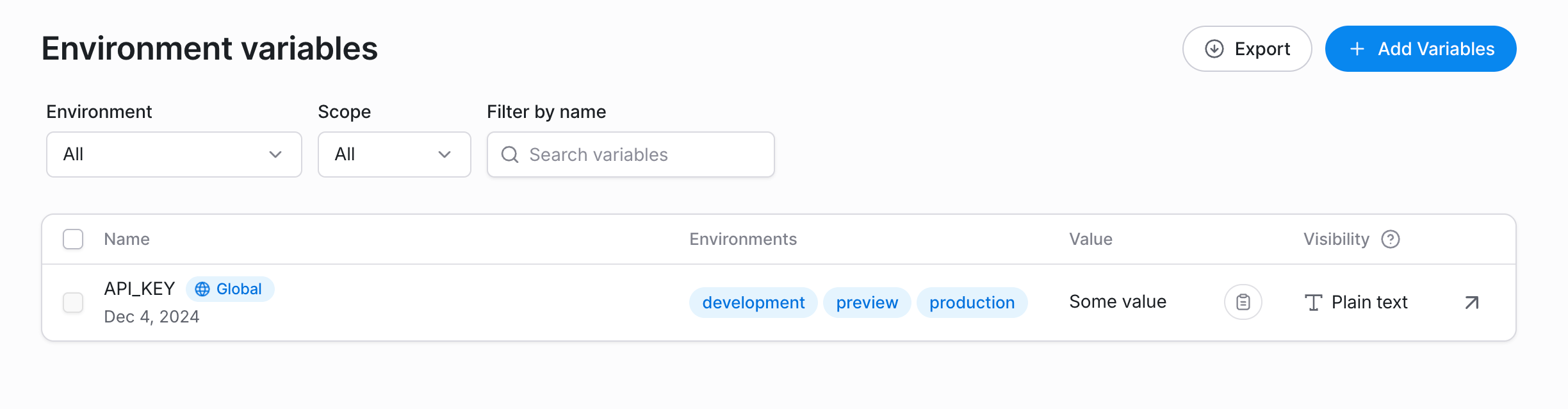Copy the API_KEY value to clipboard
The height and width of the screenshot is (409, 1568).
[x=1243, y=302]
